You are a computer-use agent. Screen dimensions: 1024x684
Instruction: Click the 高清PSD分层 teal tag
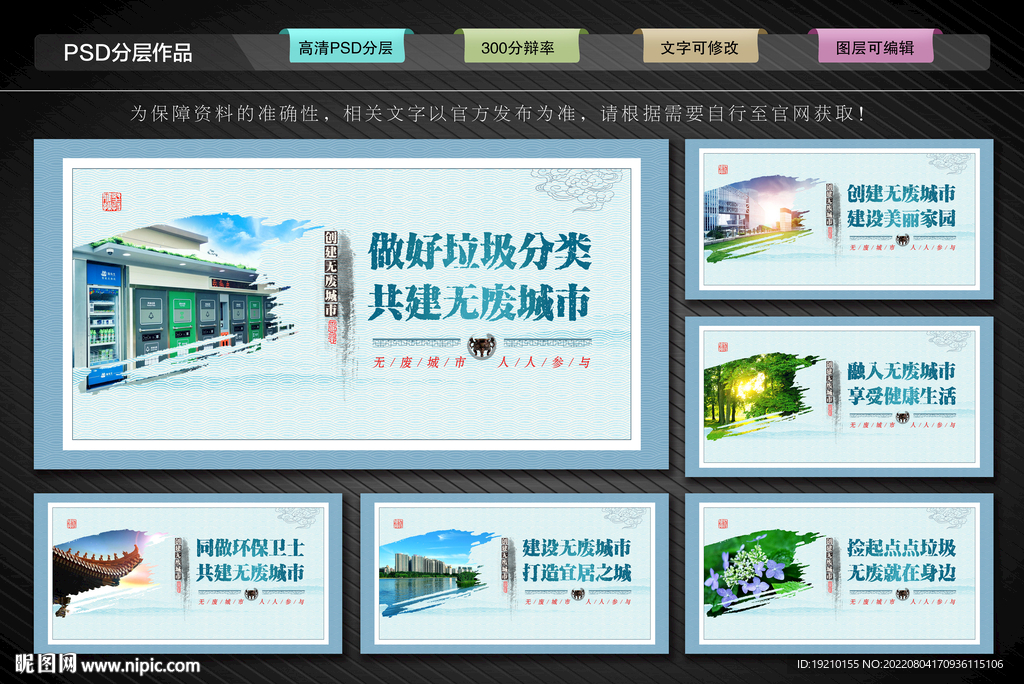coord(346,48)
